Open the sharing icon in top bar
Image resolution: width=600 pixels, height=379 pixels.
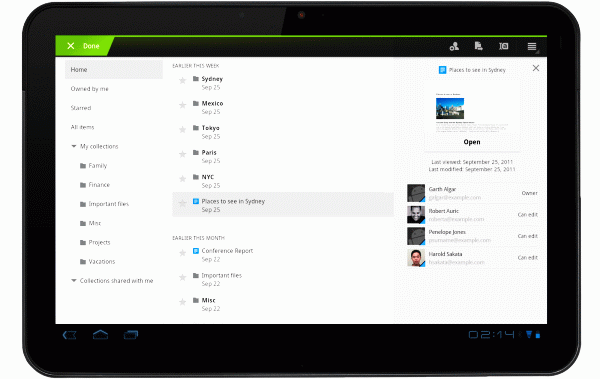[454, 46]
